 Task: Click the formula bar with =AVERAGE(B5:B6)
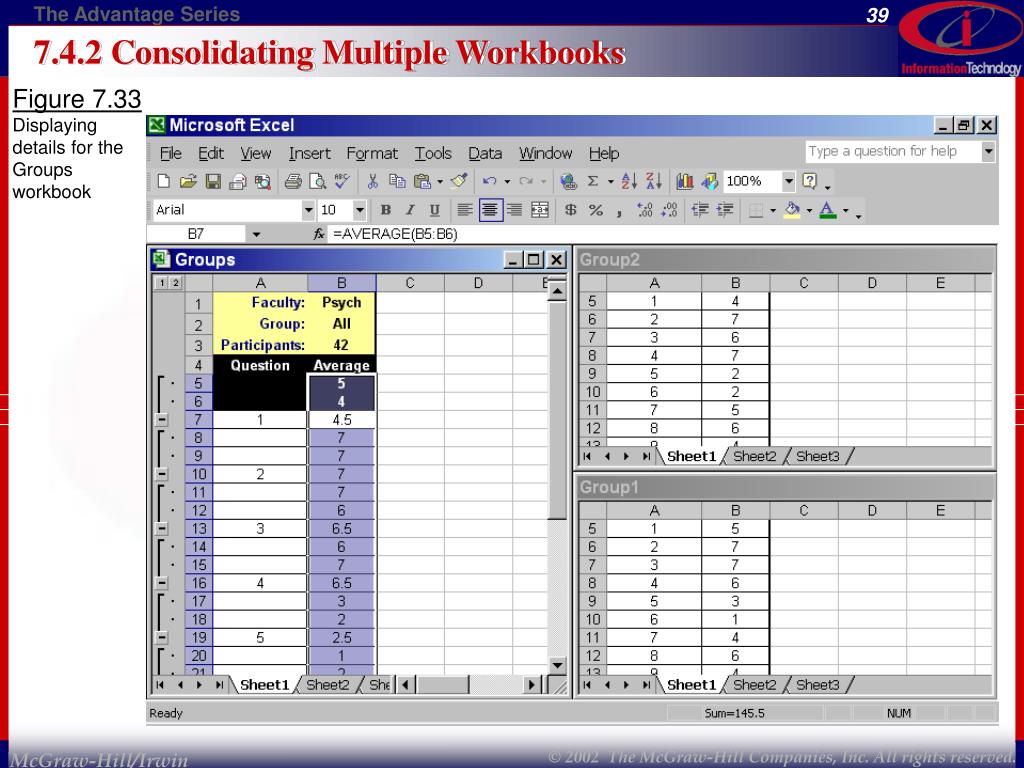(x=663, y=234)
